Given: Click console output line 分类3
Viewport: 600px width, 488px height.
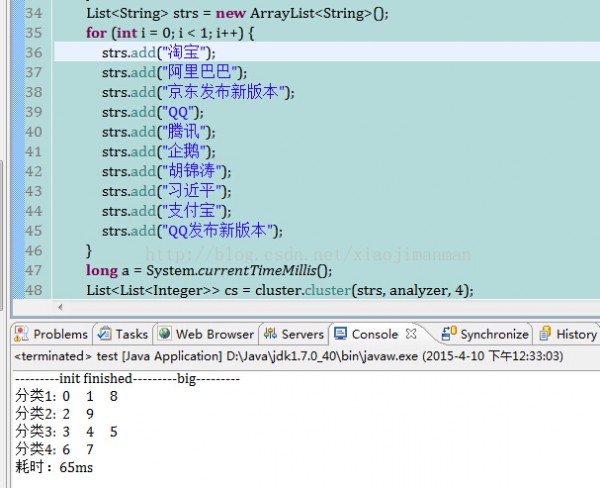Looking at the screenshot, I should coord(67,432).
